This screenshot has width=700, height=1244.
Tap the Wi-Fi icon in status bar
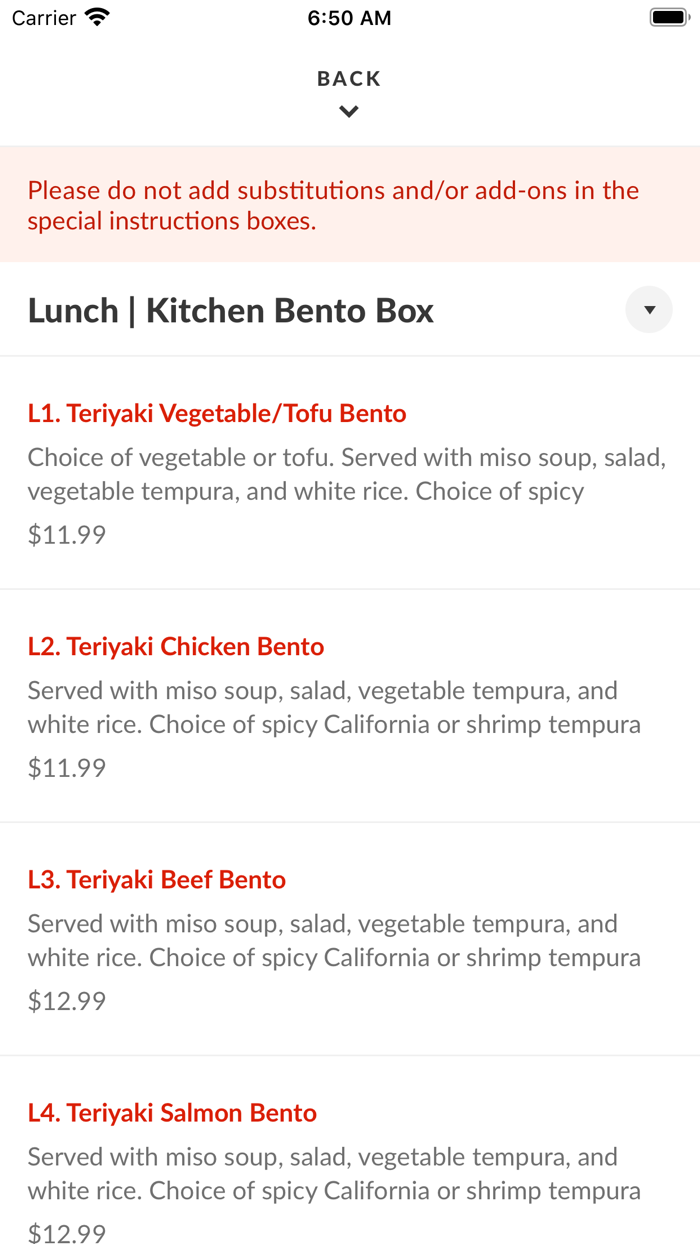(x=98, y=17)
